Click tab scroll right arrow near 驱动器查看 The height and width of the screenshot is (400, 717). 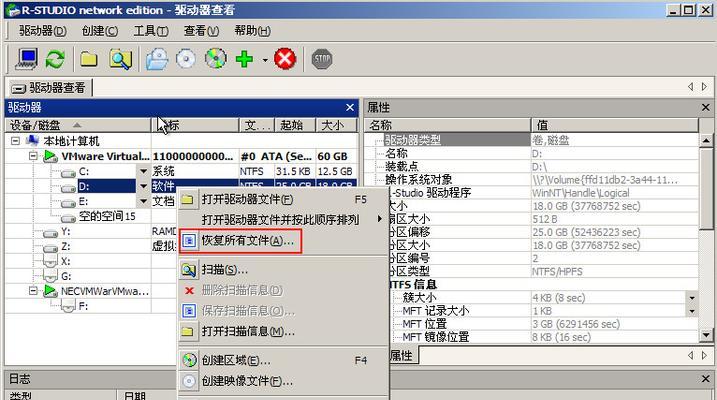click(x=705, y=87)
